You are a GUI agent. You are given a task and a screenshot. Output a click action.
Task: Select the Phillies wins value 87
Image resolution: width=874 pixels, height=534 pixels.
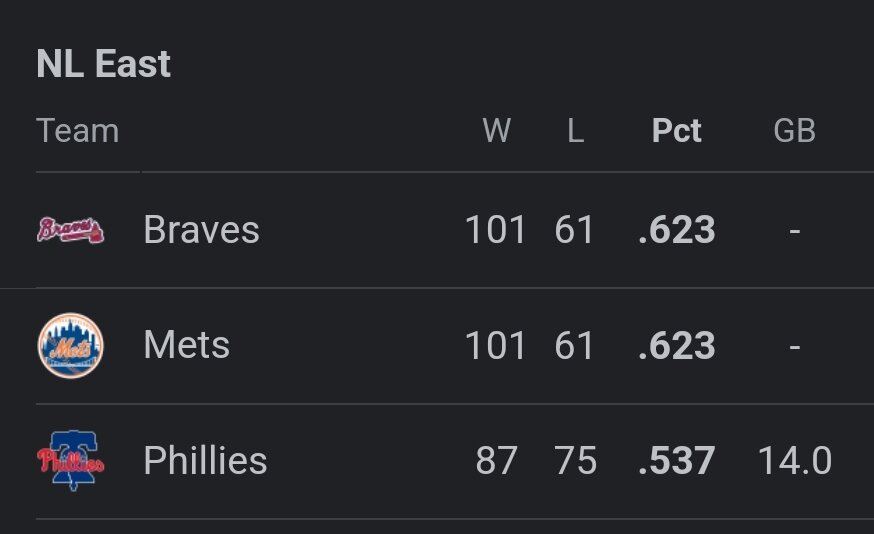[x=497, y=461]
